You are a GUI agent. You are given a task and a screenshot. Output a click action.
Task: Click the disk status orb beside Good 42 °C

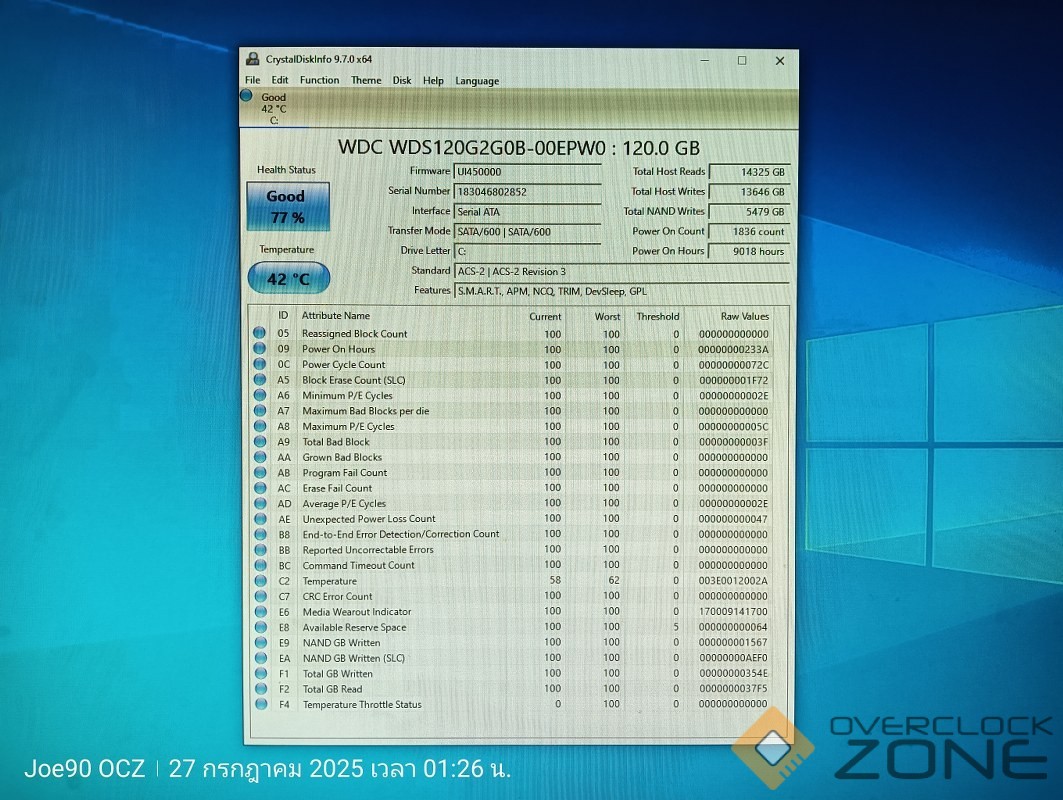(246, 96)
